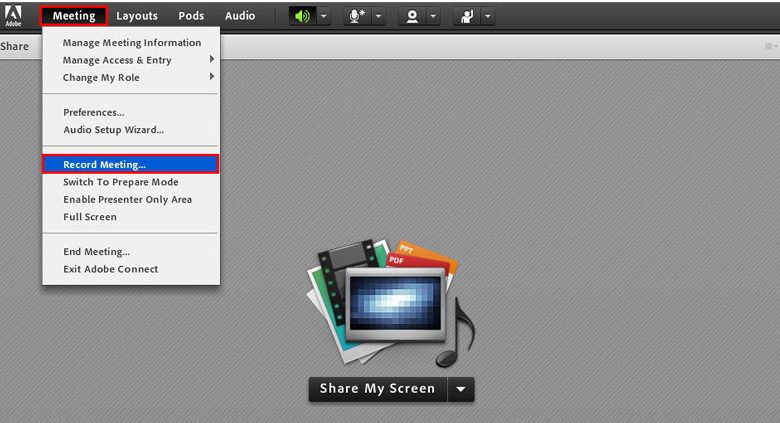Click the Share pod title label

(14, 46)
